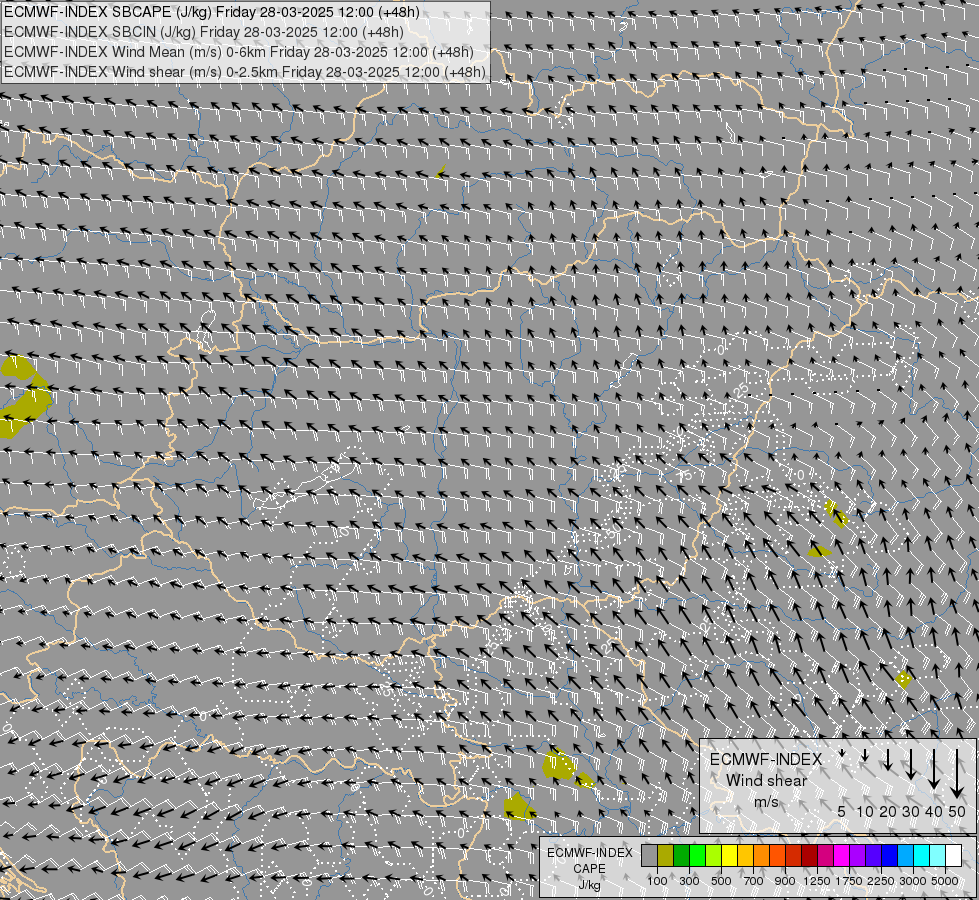Click the 900 label under CAPE legend
The width and height of the screenshot is (979, 900).
[785, 881]
